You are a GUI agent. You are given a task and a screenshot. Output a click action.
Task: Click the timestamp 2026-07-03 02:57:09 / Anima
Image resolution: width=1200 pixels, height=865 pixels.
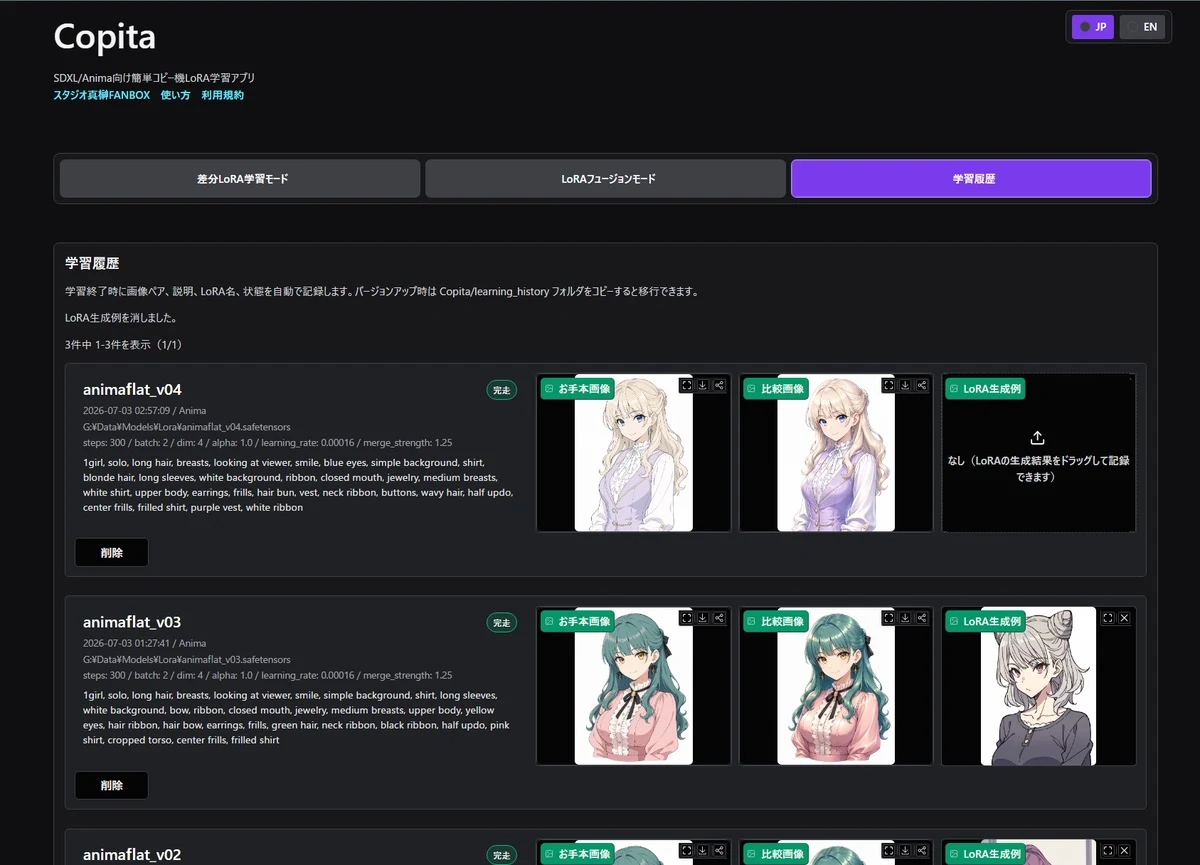[x=144, y=411]
